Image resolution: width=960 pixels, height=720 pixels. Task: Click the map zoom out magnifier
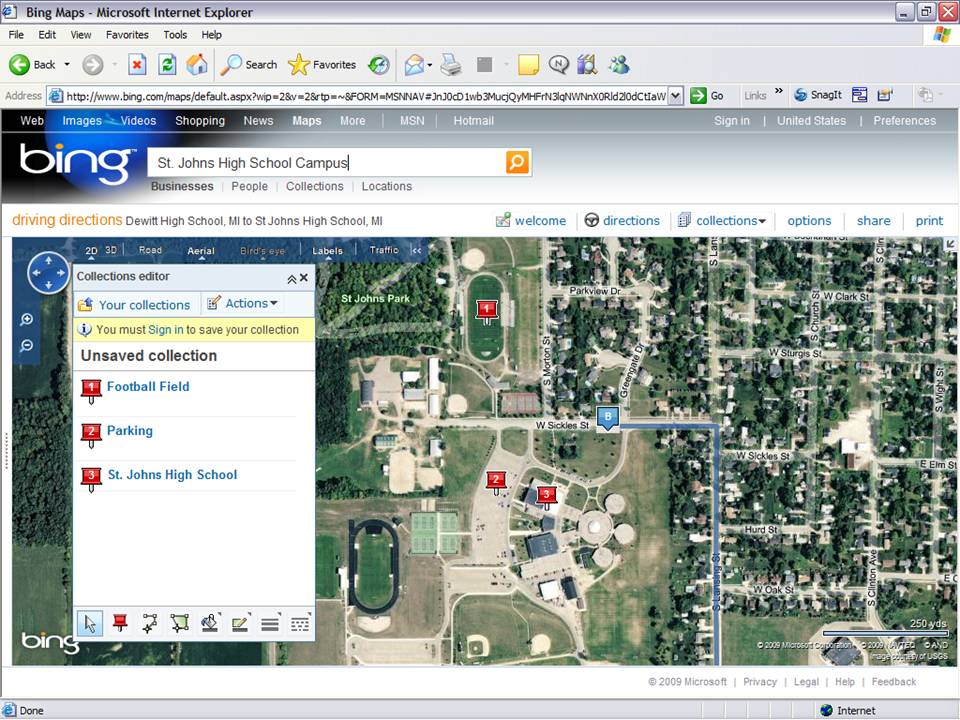point(26,347)
